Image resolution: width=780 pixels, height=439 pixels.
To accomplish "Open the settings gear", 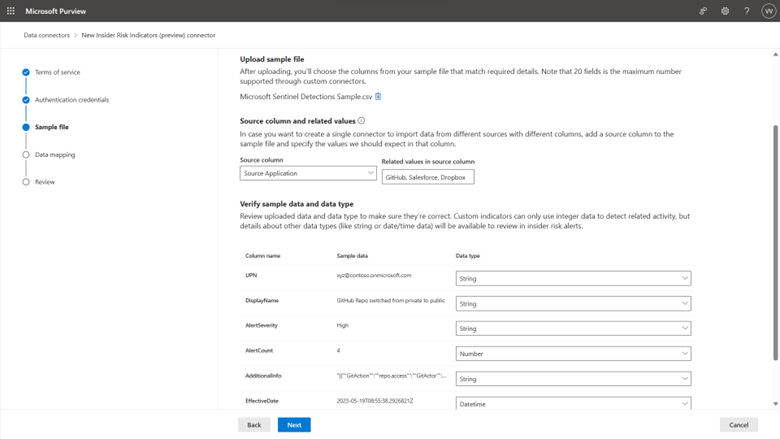I will [725, 11].
